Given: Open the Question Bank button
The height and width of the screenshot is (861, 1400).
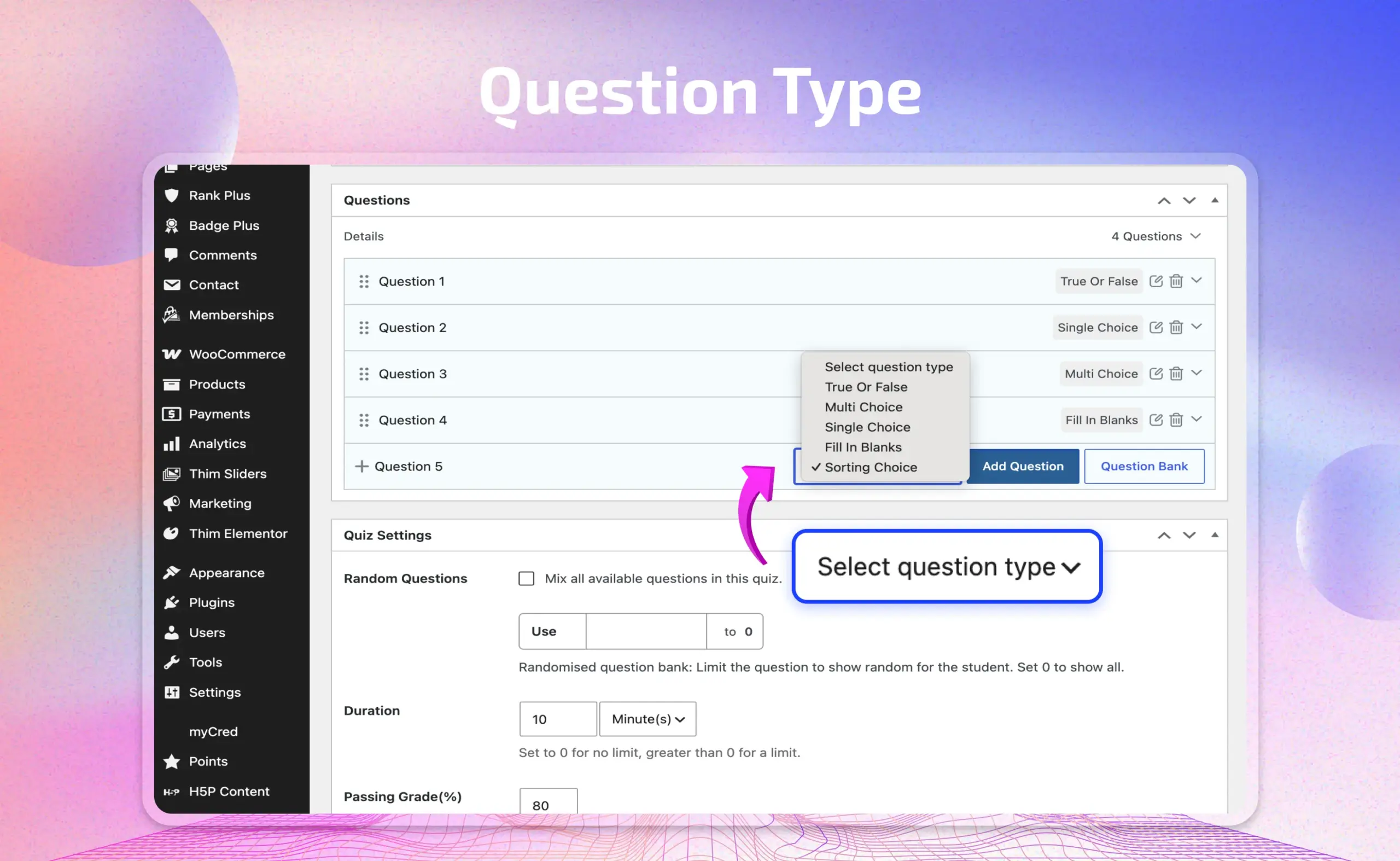Looking at the screenshot, I should coord(1145,467).
